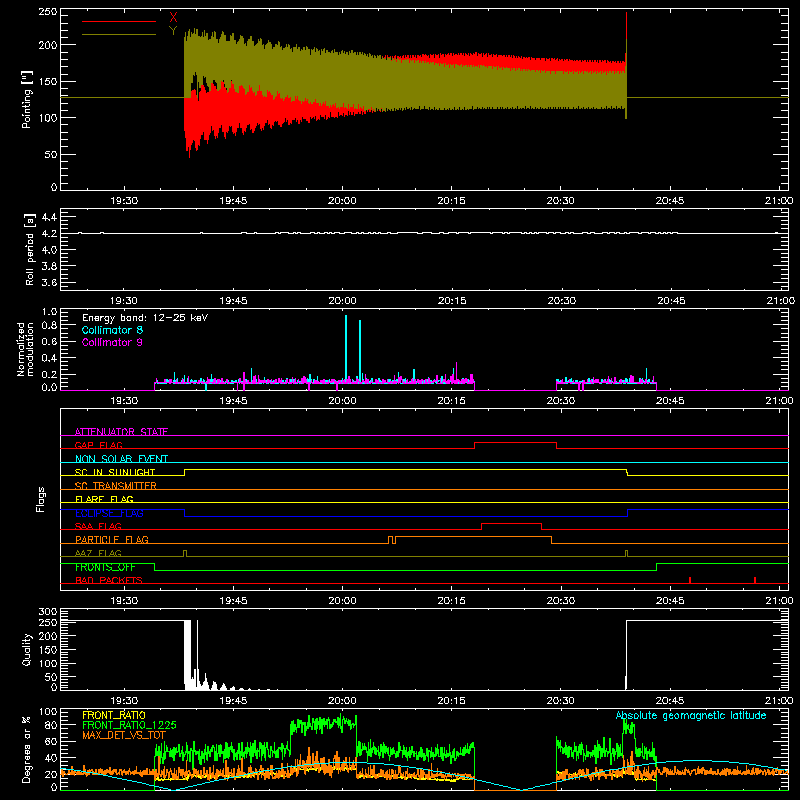
Task: Click the 80 tick on Degrees axis
Action: (51, 725)
